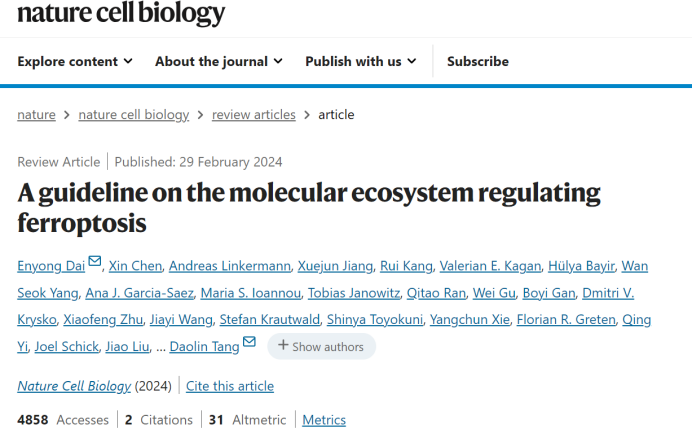Expand the Explore content dropdown
The height and width of the screenshot is (438, 693).
pyautogui.click(x=75, y=61)
